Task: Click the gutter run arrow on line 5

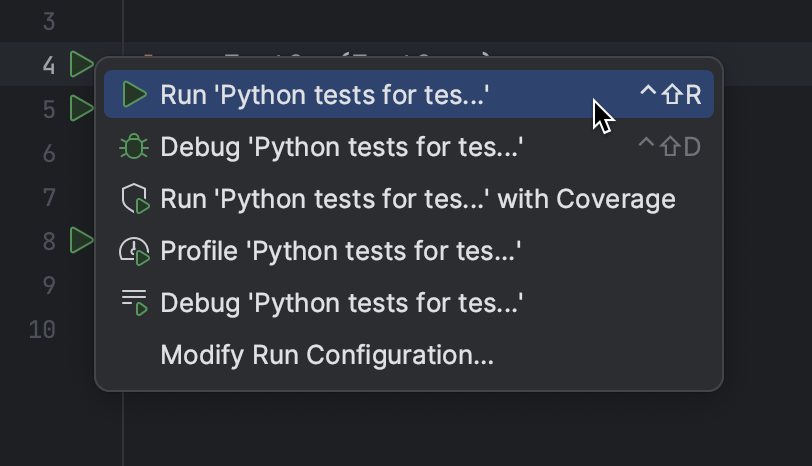Action: point(81,108)
